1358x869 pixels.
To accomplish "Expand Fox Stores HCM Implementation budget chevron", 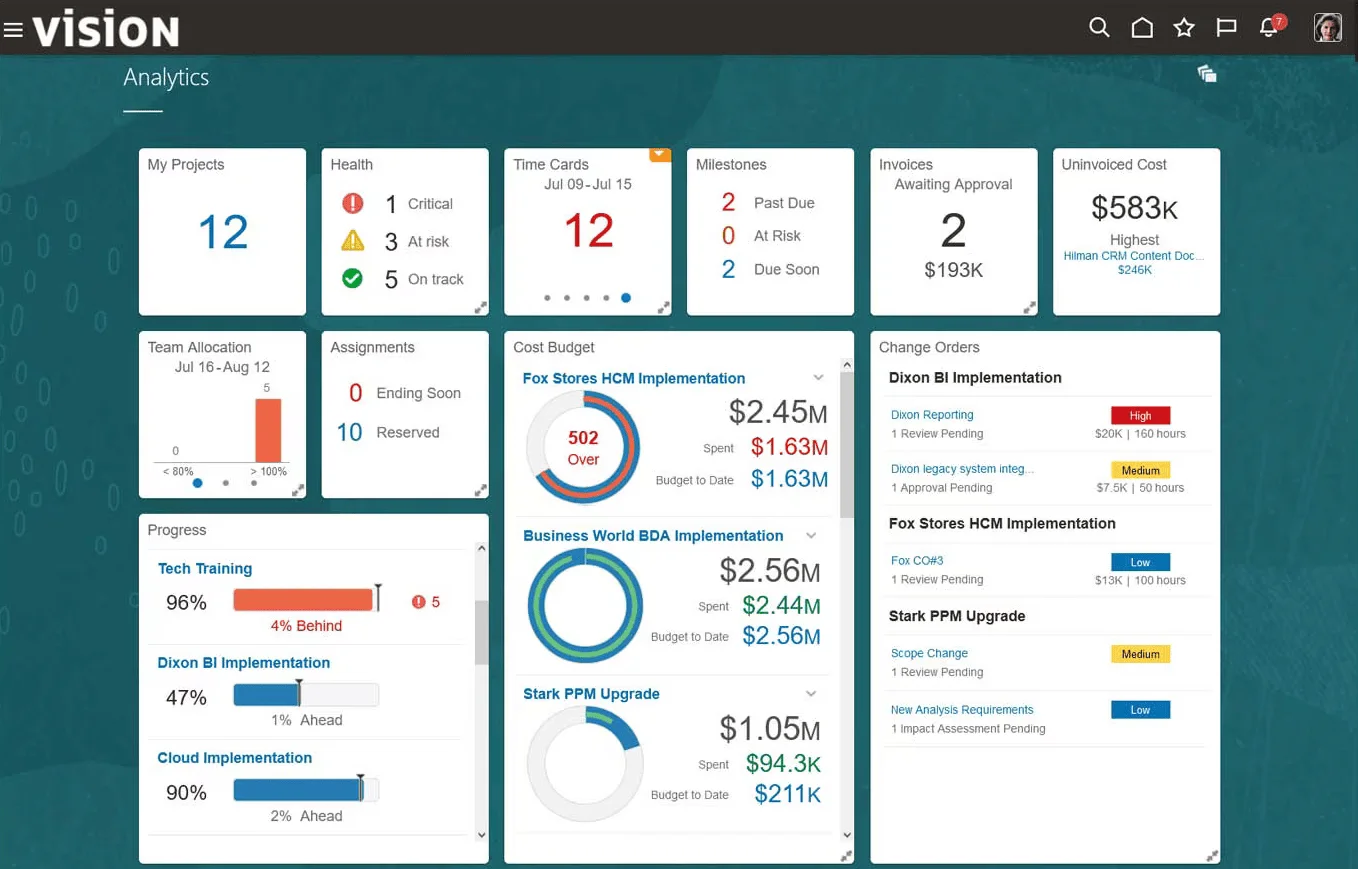I will [818, 378].
